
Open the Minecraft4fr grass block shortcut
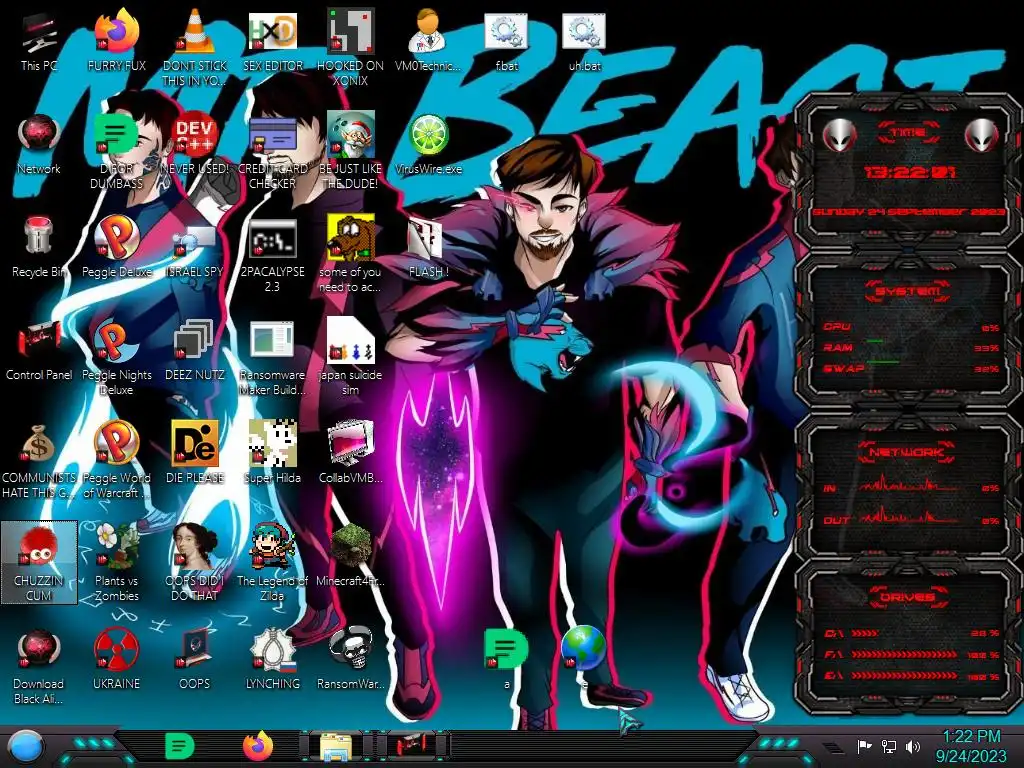point(350,546)
